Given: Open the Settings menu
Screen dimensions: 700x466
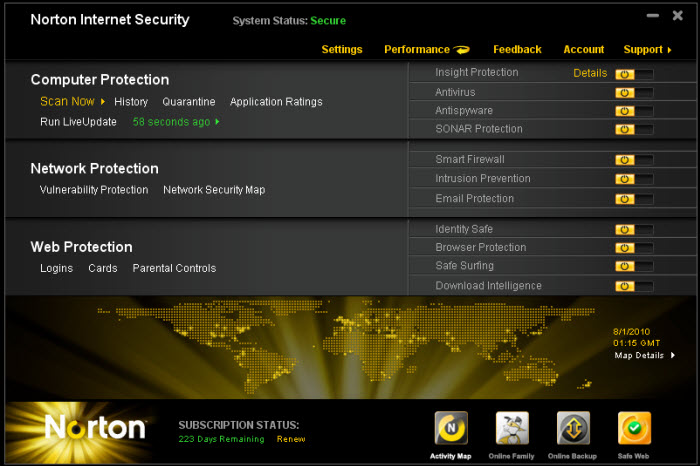Looking at the screenshot, I should pos(342,50).
